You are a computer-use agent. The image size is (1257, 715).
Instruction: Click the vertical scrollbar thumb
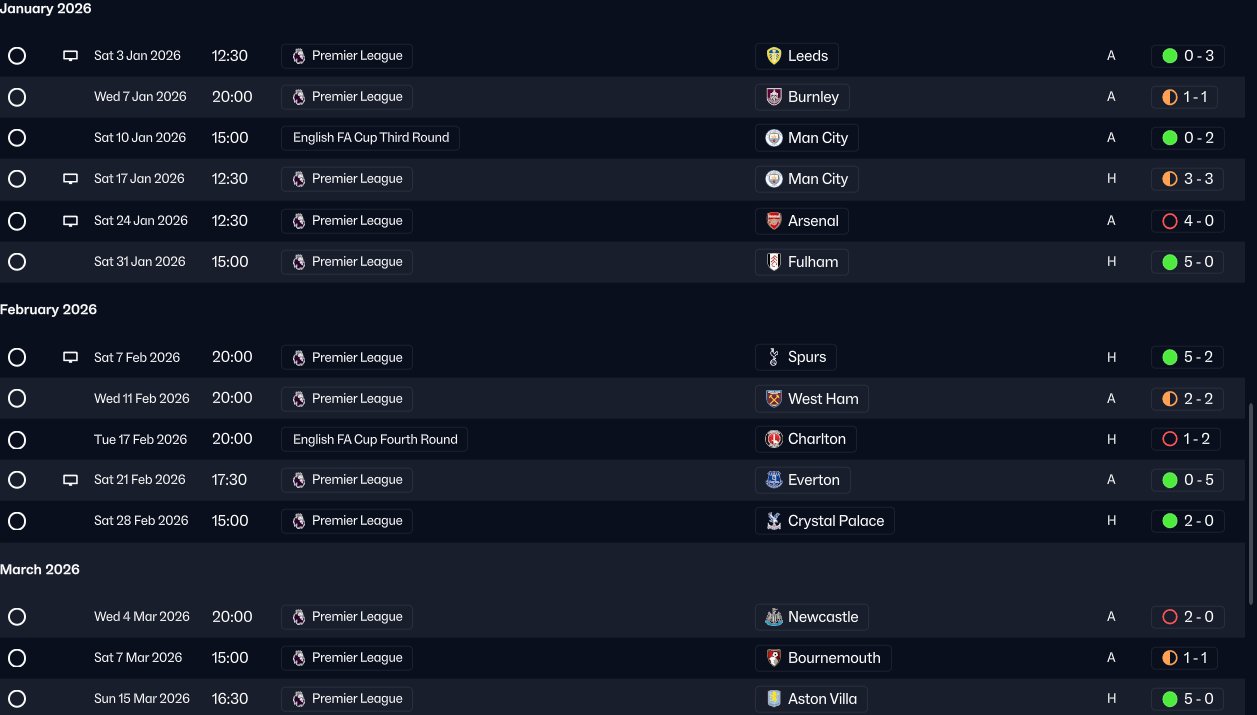[1252, 504]
